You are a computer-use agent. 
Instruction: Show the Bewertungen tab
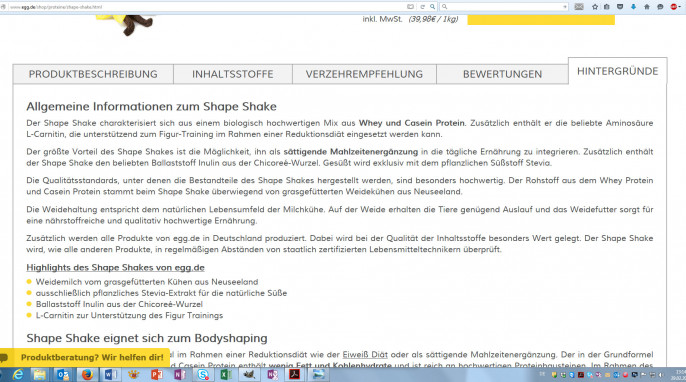502,74
